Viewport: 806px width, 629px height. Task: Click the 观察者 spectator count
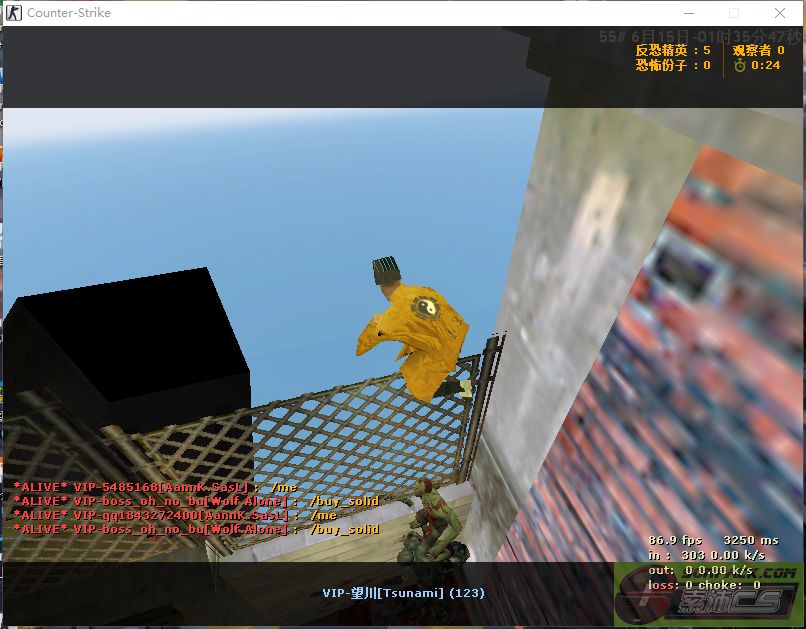758,50
